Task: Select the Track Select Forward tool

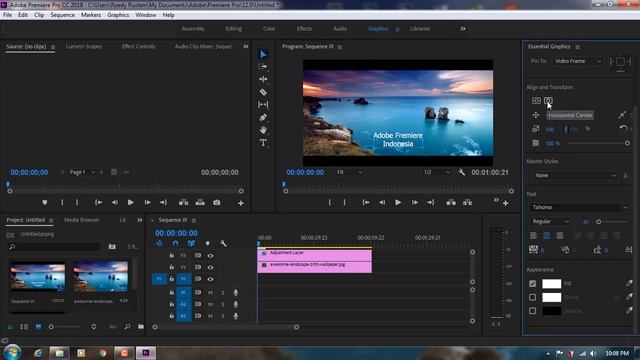Action: tap(263, 67)
